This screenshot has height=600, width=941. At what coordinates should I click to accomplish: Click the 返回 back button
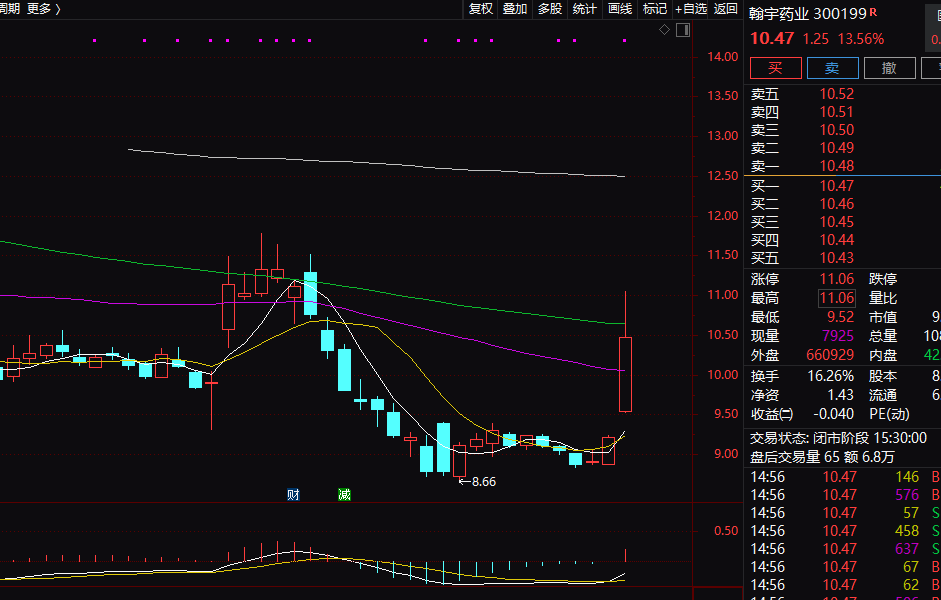(726, 9)
